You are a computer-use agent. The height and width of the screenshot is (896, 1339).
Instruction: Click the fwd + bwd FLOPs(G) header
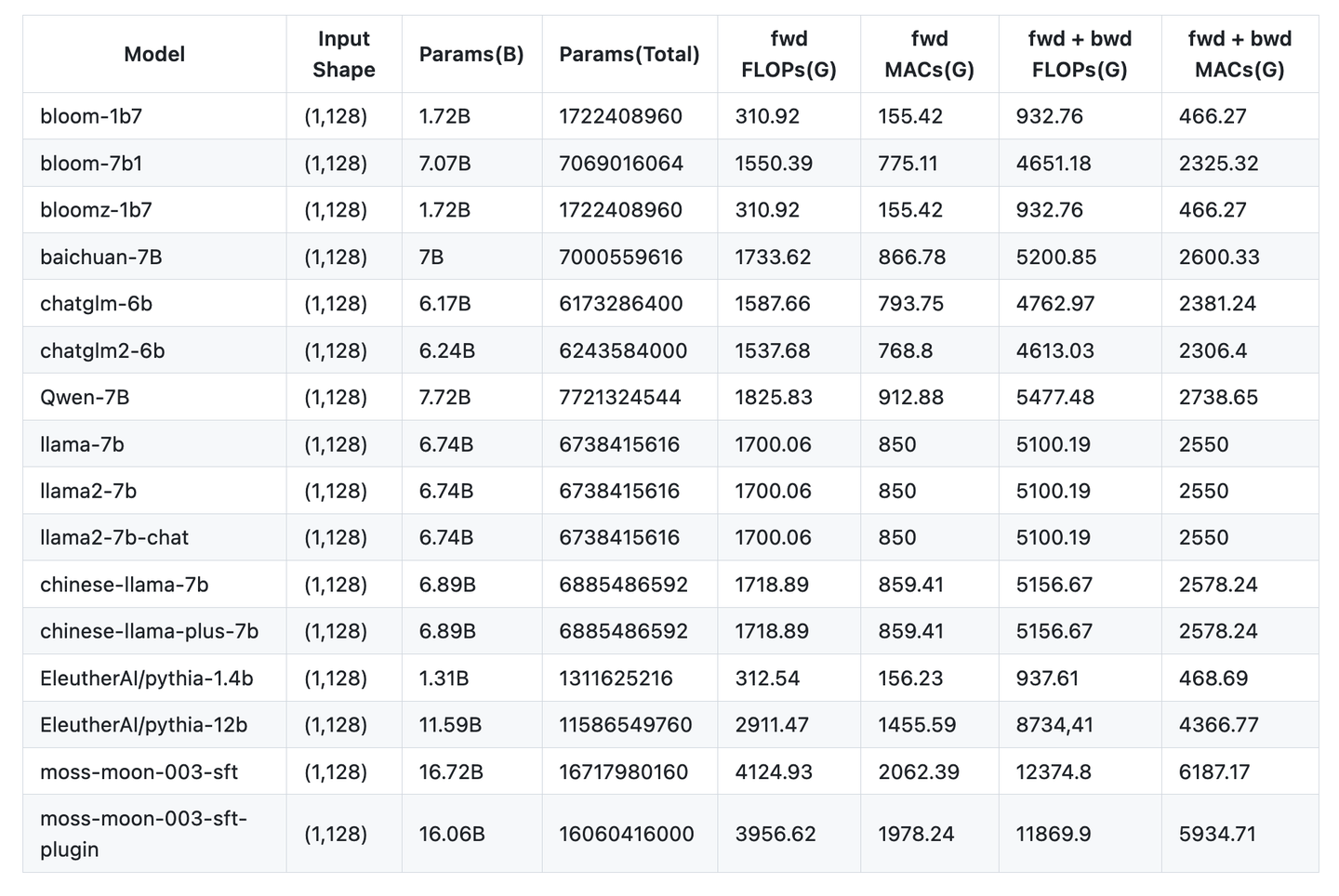(x=1080, y=54)
